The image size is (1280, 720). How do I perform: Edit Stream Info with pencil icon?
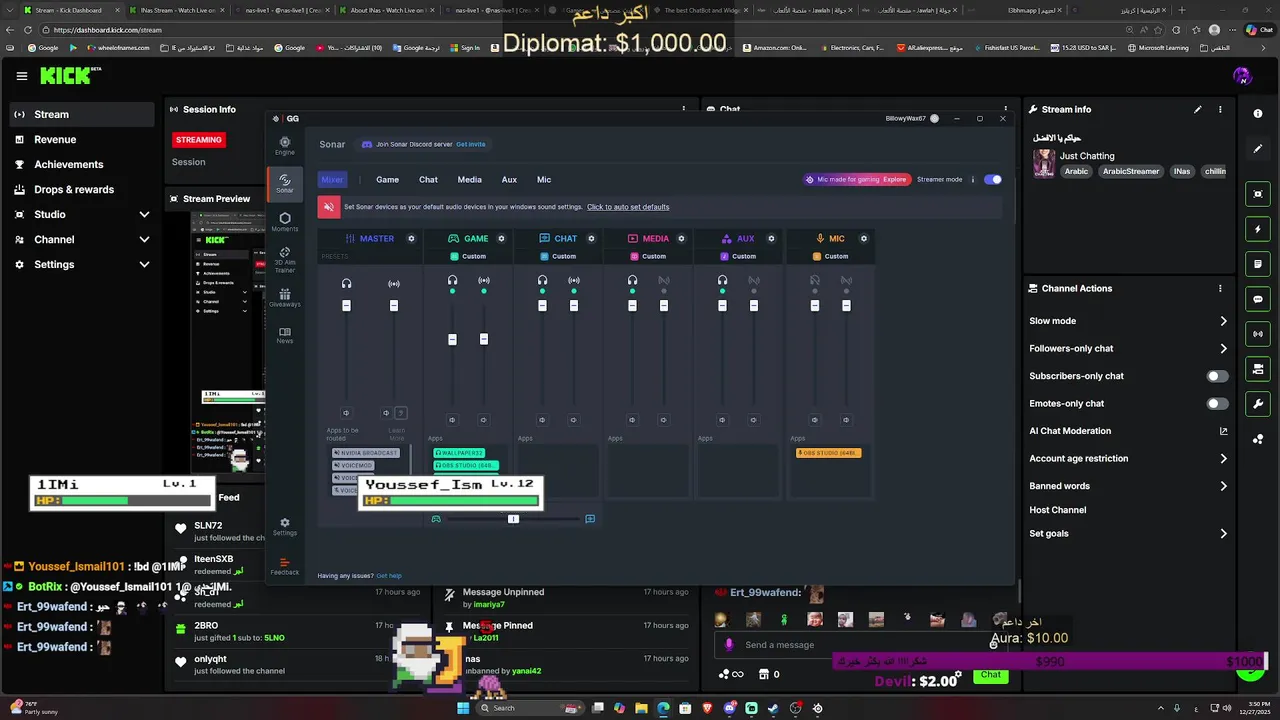(x=1197, y=109)
